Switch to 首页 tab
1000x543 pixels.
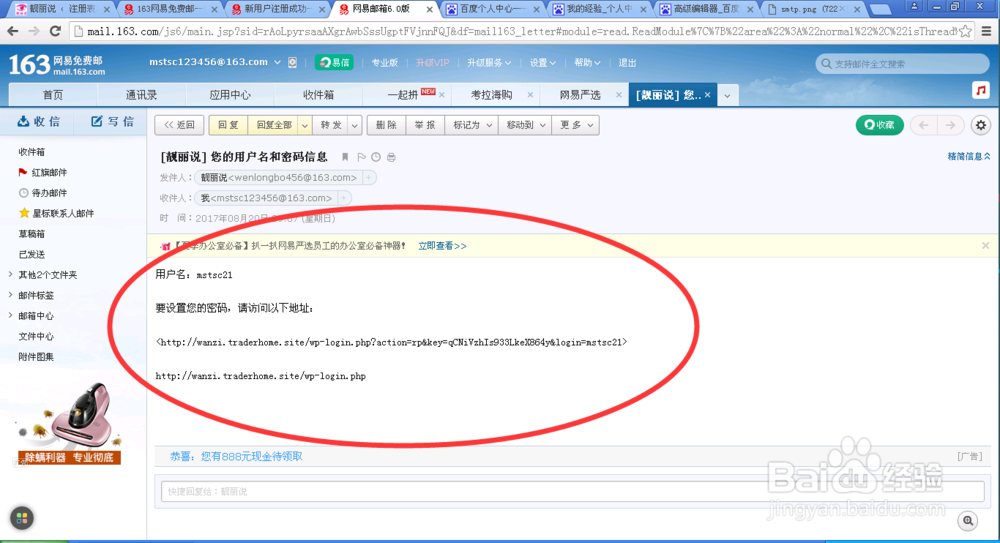[x=52, y=95]
